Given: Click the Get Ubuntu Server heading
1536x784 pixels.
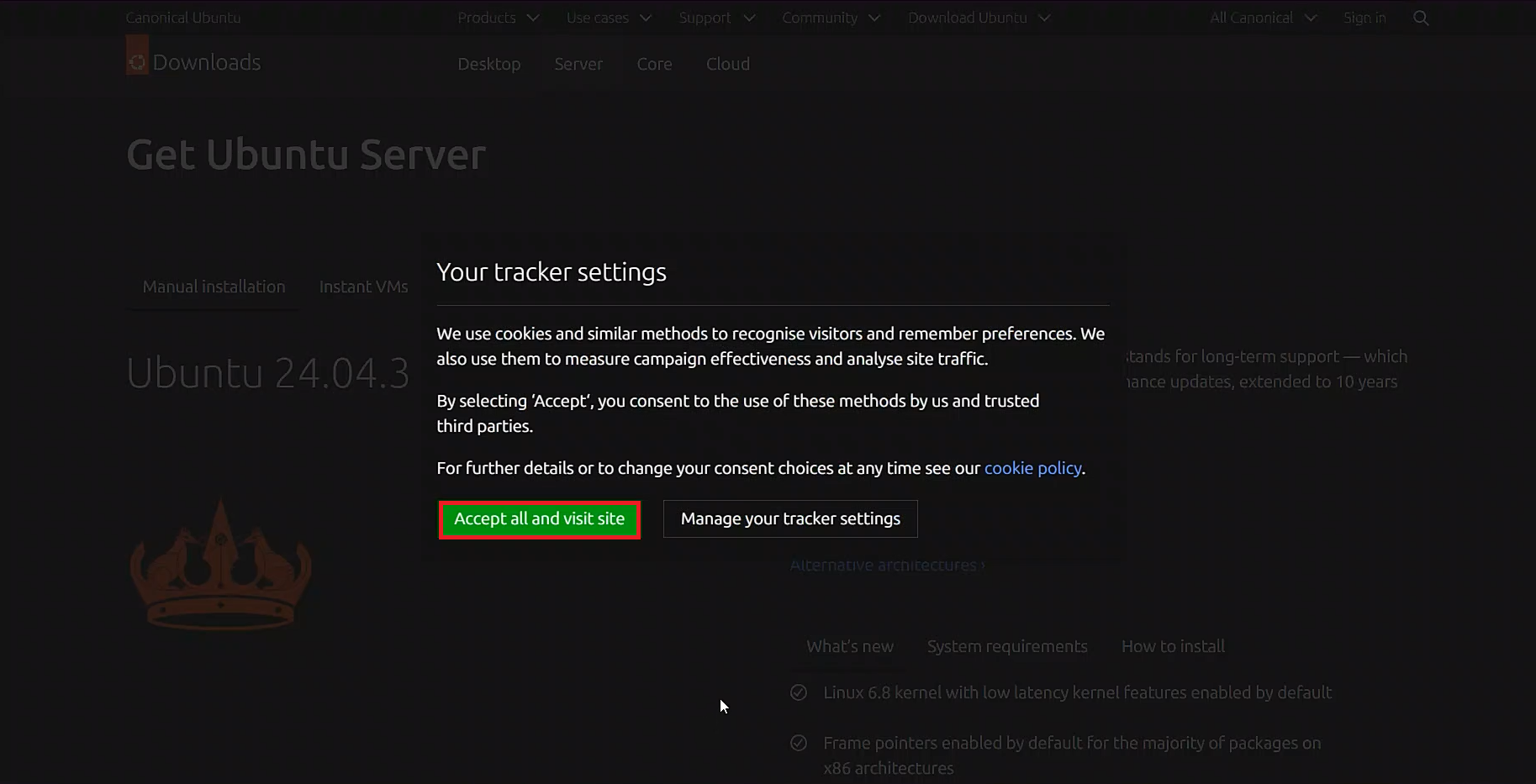Looking at the screenshot, I should pos(306,155).
